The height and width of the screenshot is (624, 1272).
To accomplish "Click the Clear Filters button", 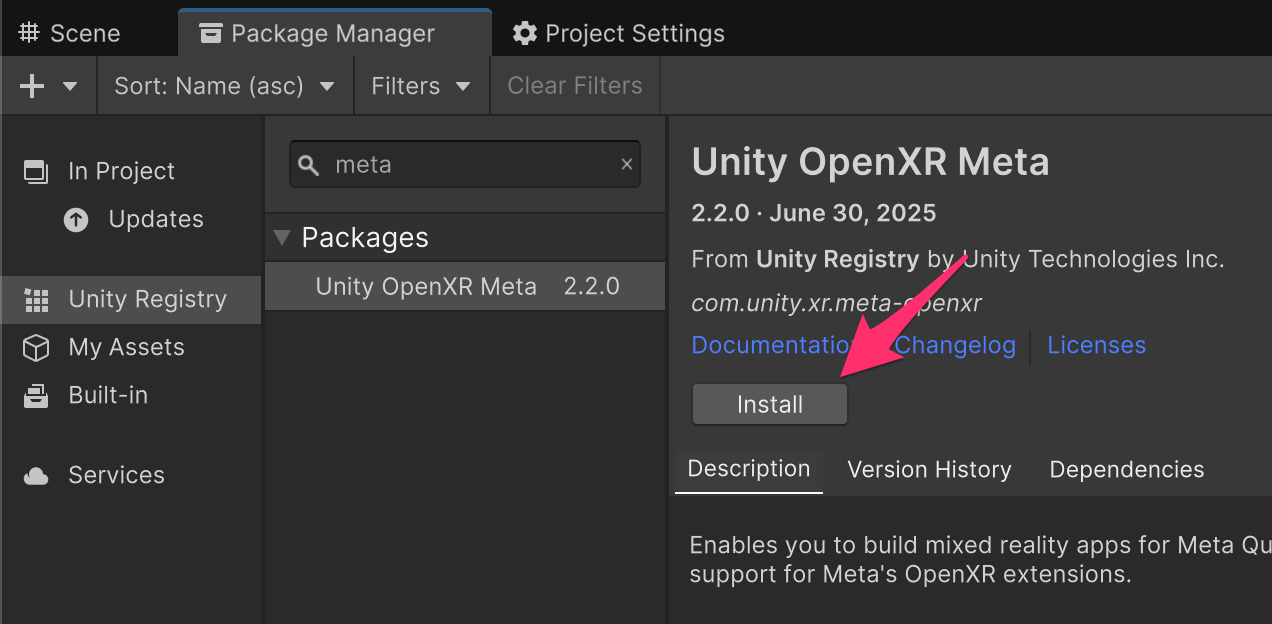I will pos(575,86).
